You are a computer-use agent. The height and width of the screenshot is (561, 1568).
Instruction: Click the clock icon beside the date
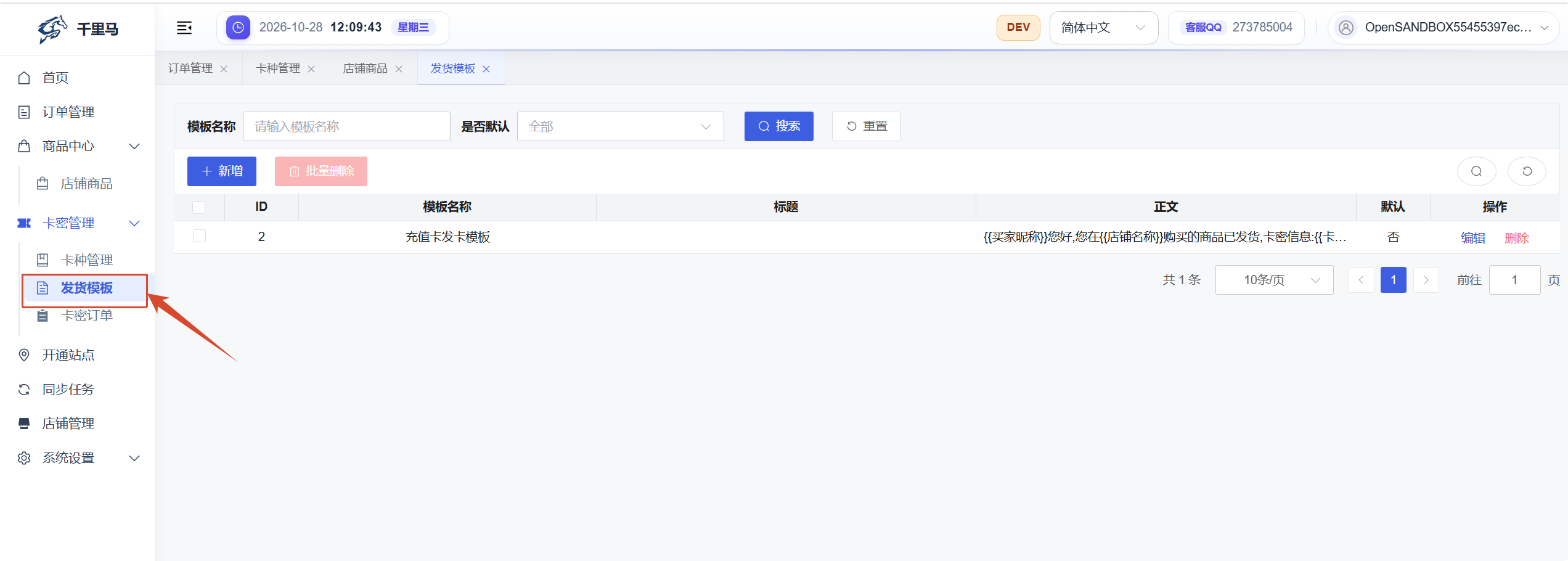click(x=238, y=28)
